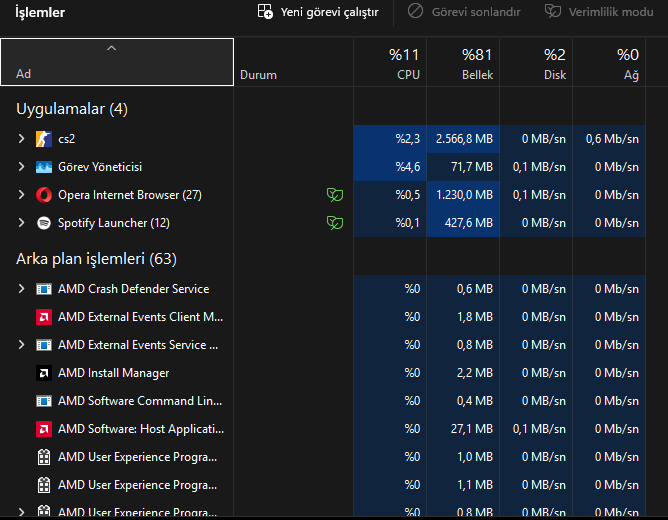The image size is (668, 520).
Task: Click the AMD Crash Defender Service icon
Action: click(44, 289)
